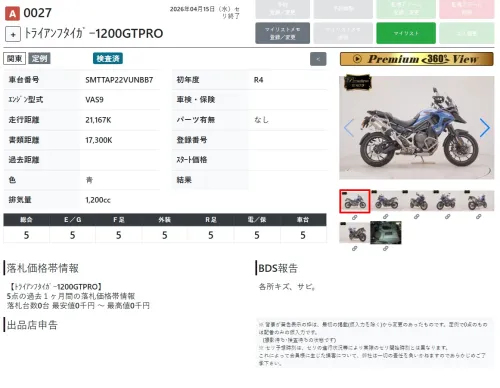Click the 検査済 badge
500x388 pixels.
point(108,59)
